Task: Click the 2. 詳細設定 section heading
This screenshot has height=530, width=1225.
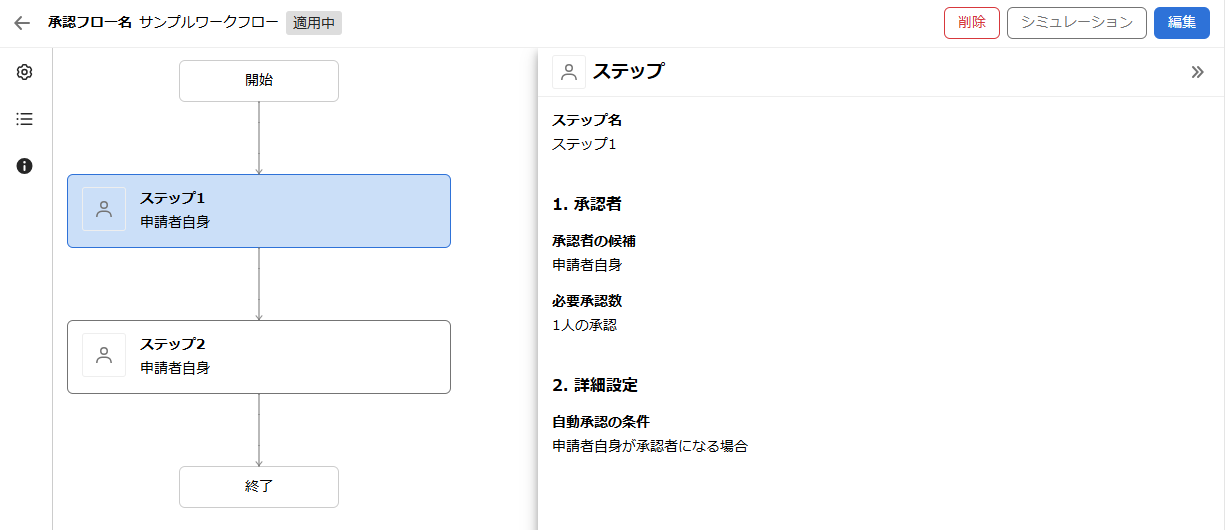Action: [x=595, y=385]
